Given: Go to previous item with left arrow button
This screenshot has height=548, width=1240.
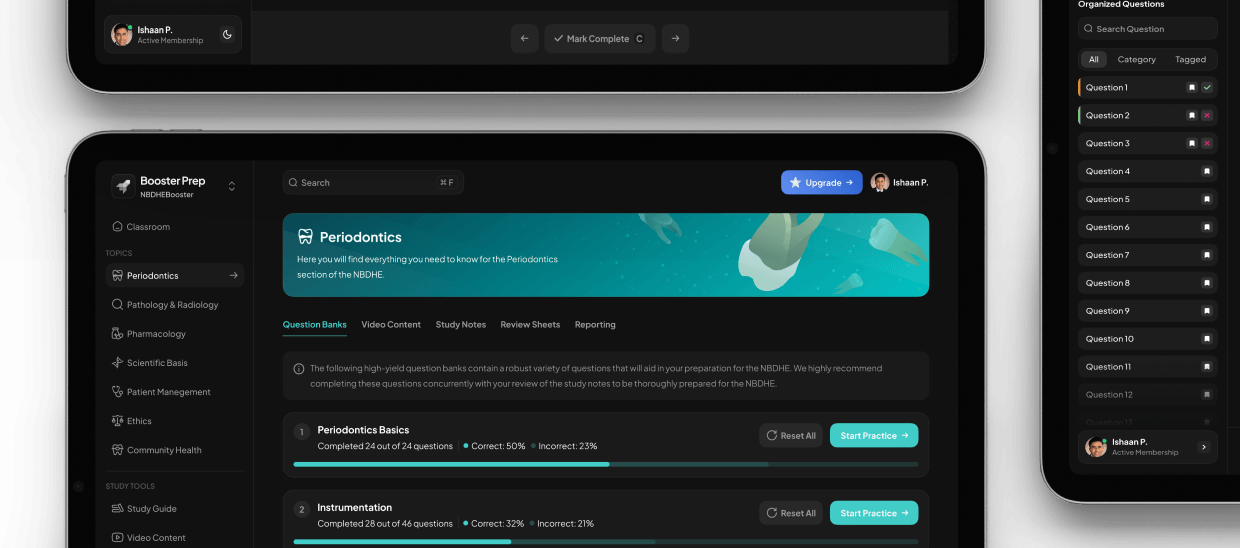Looking at the screenshot, I should pyautogui.click(x=524, y=39).
